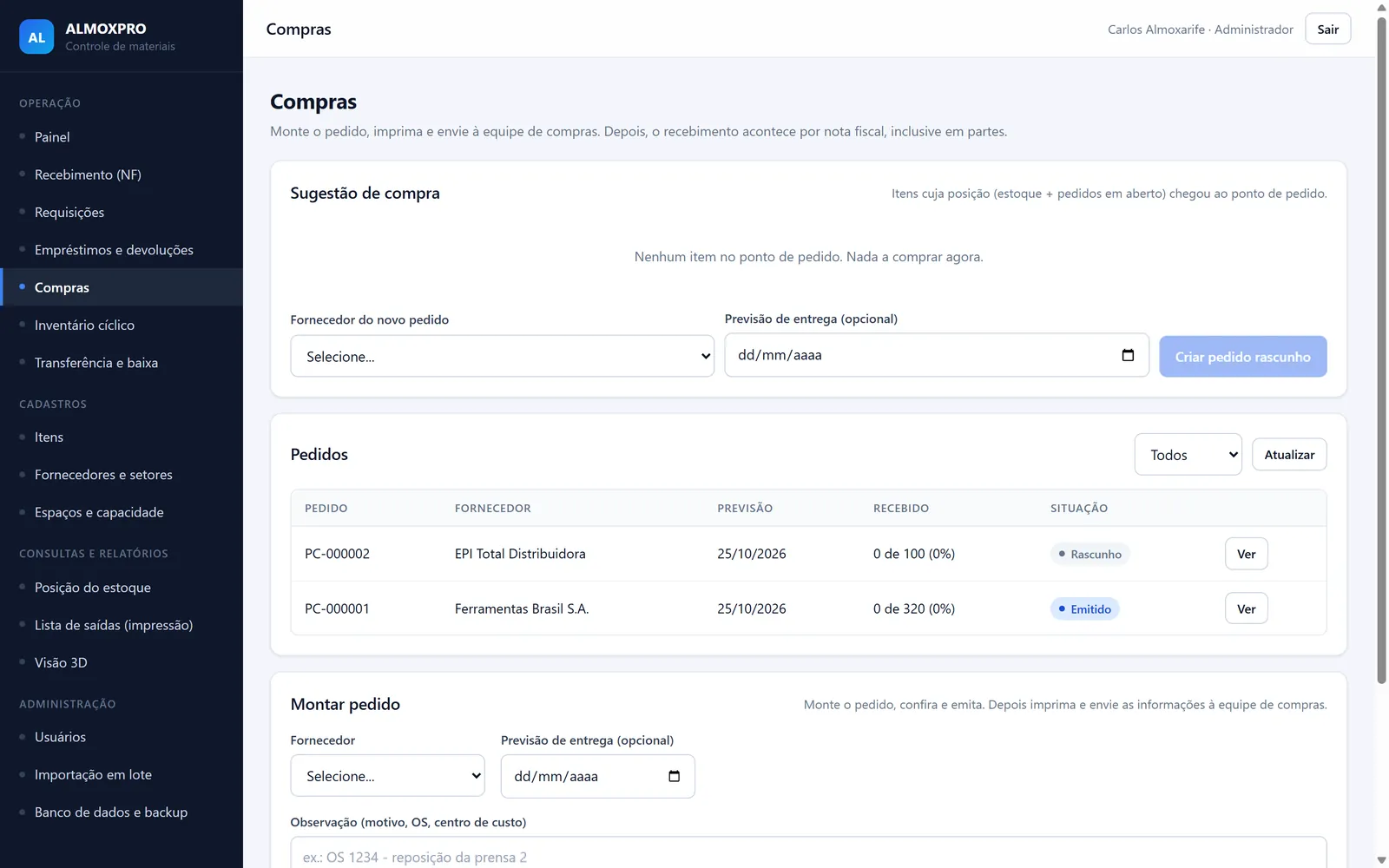Select Compras in sidebar
Image resolution: width=1389 pixels, height=868 pixels.
pyautogui.click(x=122, y=287)
